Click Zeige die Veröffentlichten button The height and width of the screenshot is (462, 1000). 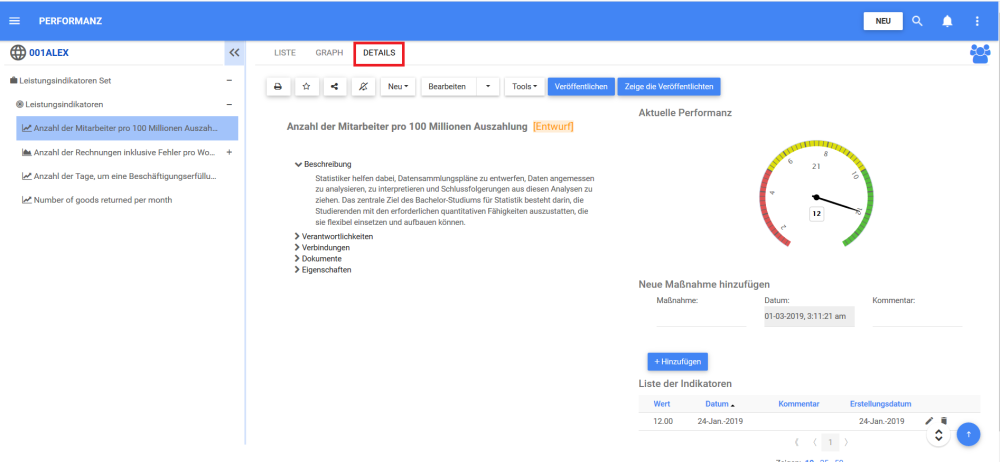669,86
